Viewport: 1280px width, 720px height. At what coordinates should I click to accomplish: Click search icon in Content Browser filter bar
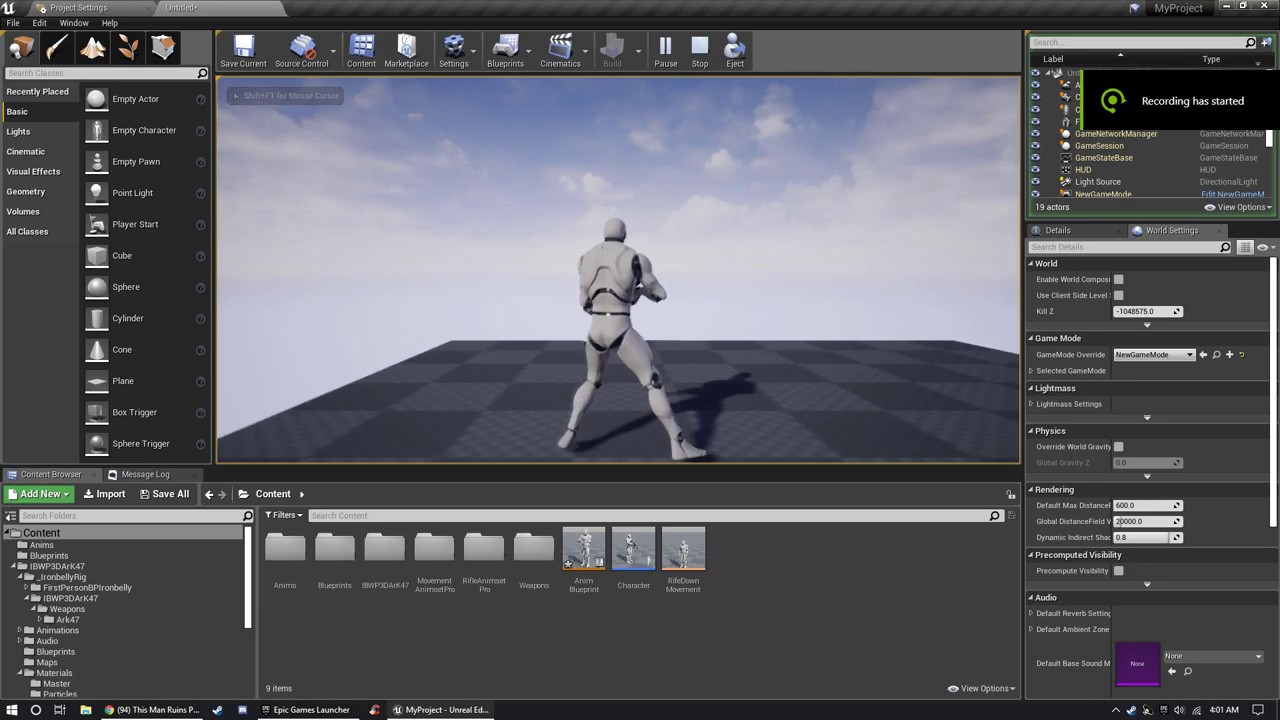click(994, 516)
